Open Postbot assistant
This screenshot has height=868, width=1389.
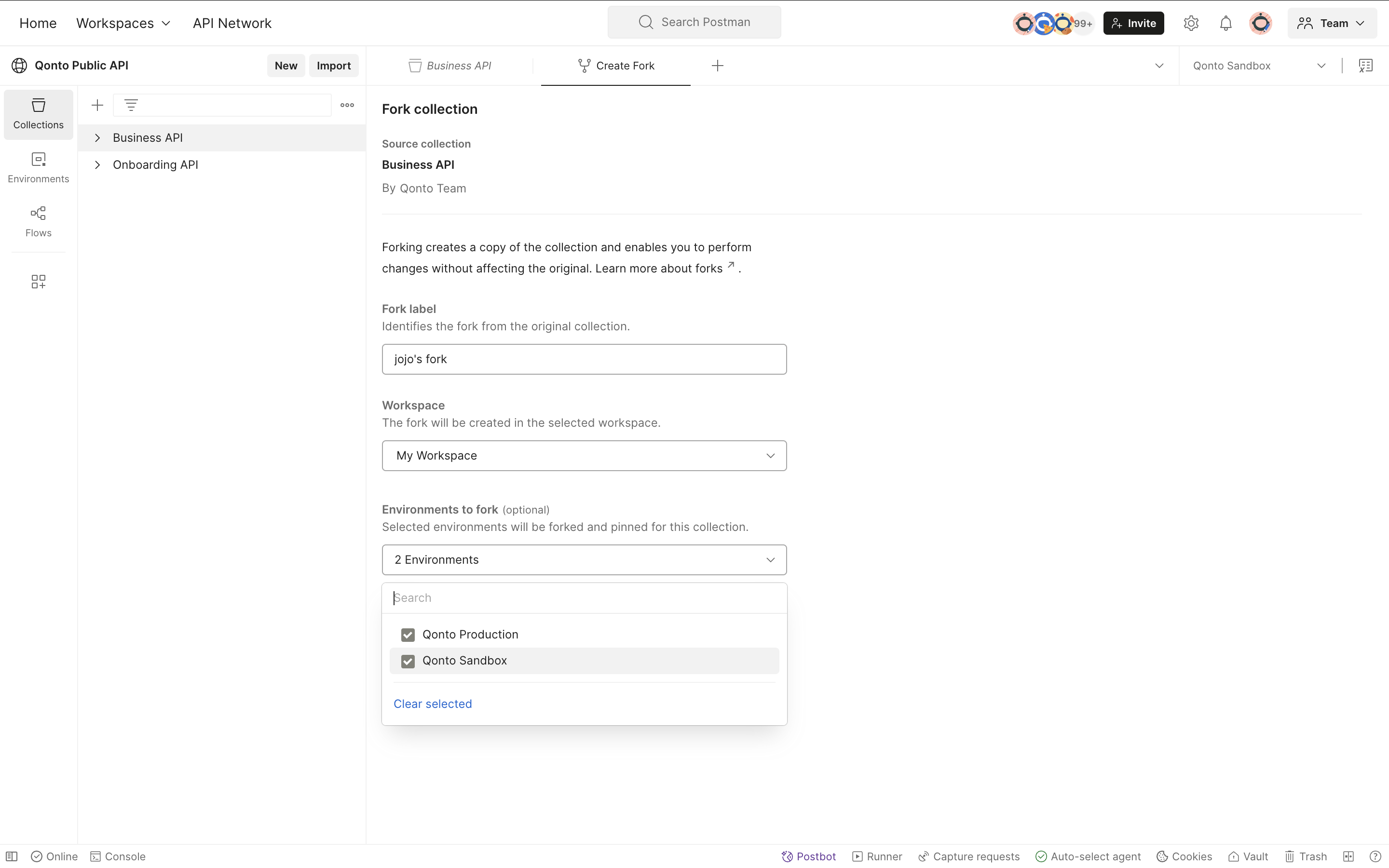[x=809, y=856]
